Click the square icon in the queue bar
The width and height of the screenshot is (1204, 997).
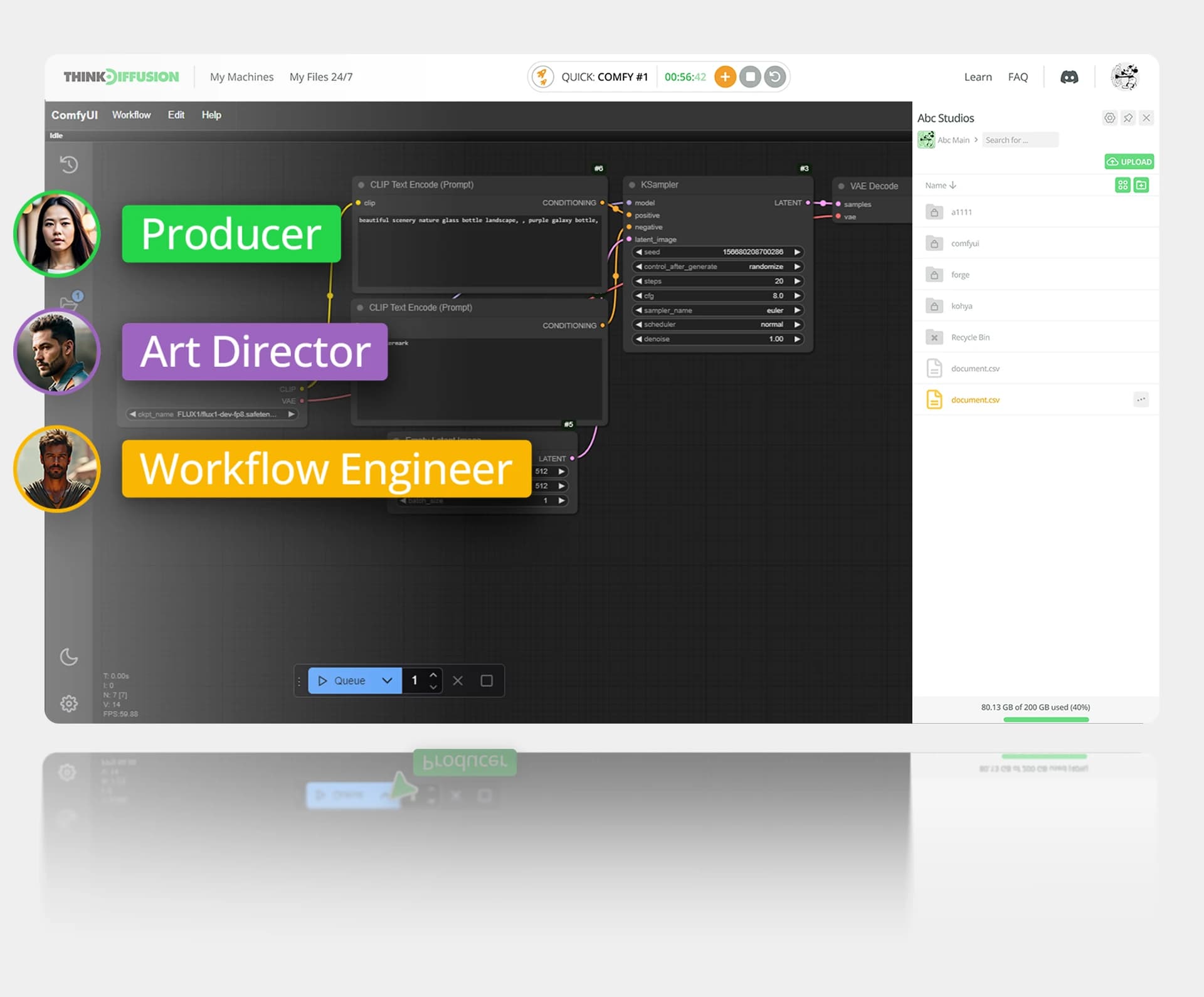coord(487,680)
